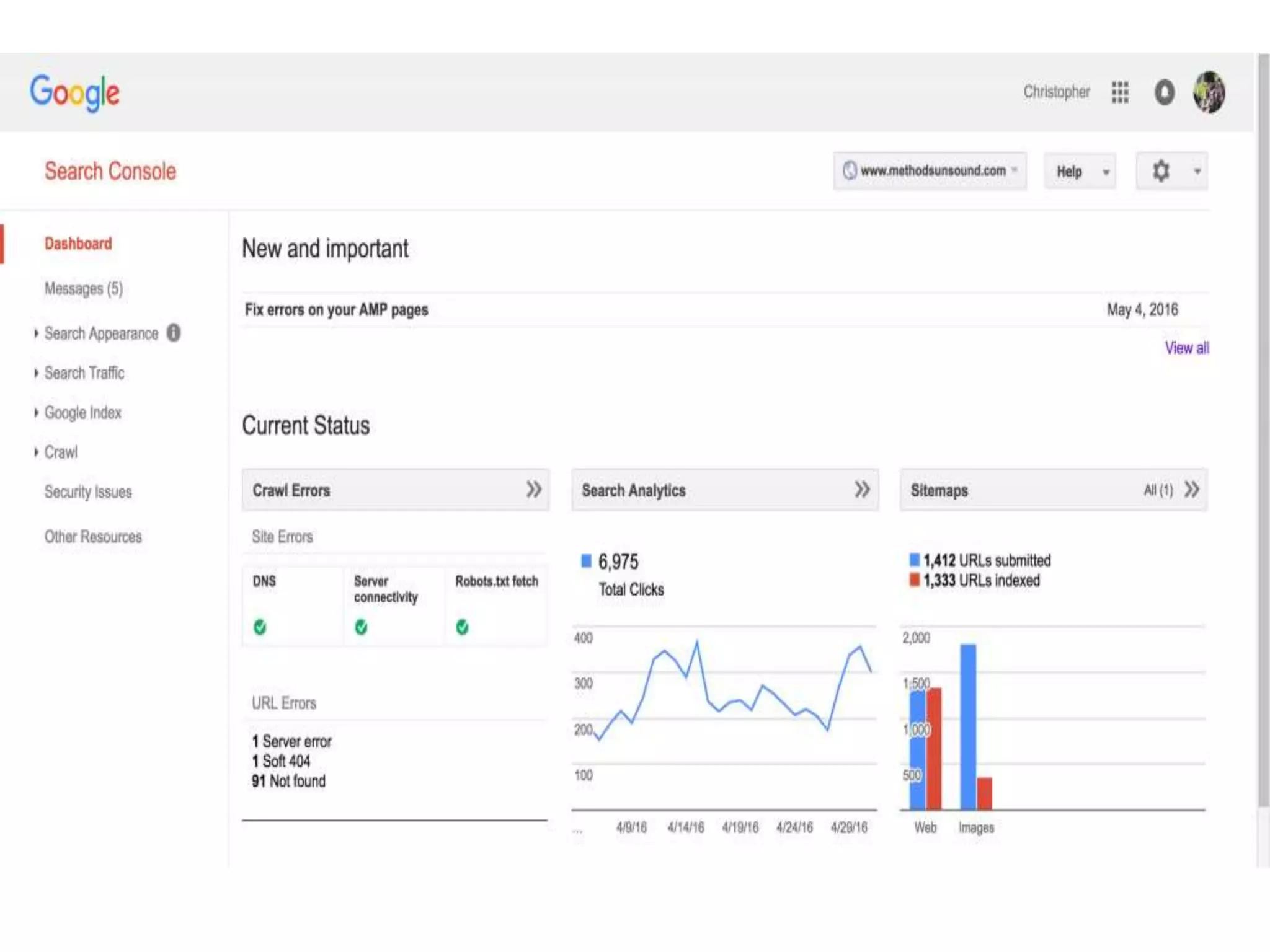
Task: Click the Google logo
Action: (x=75, y=93)
